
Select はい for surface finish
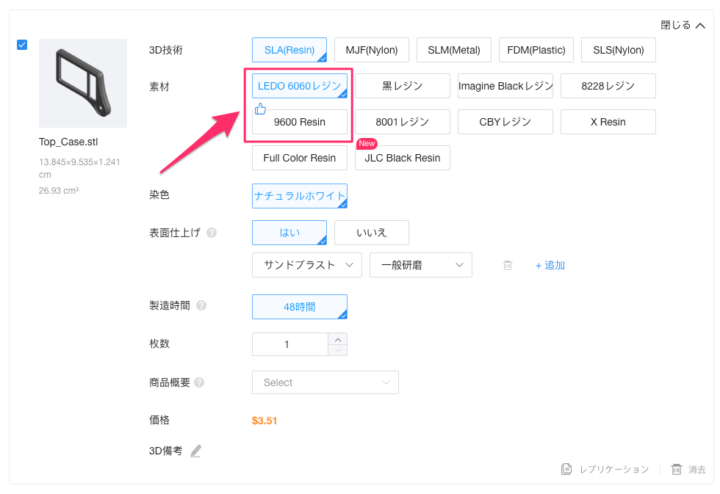289,233
